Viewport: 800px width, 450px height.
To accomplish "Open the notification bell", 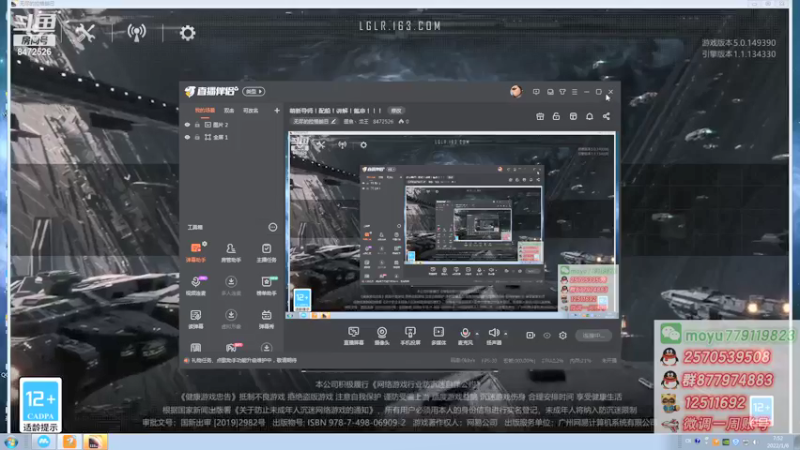I will (589, 116).
